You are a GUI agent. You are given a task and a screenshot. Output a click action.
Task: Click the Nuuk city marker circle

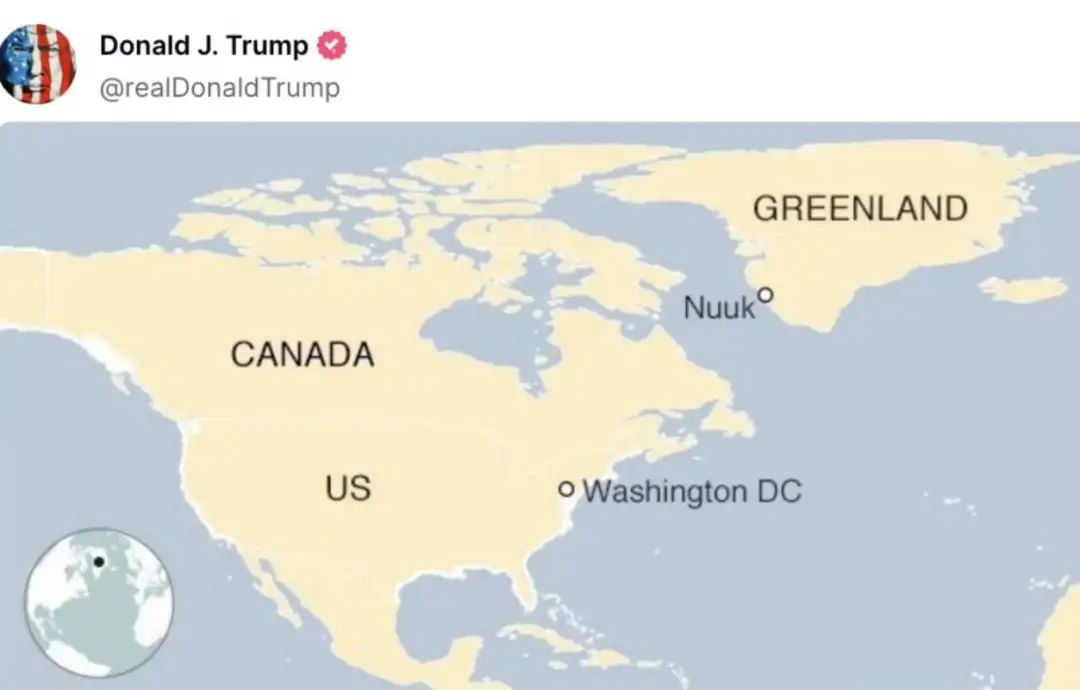click(x=765, y=294)
